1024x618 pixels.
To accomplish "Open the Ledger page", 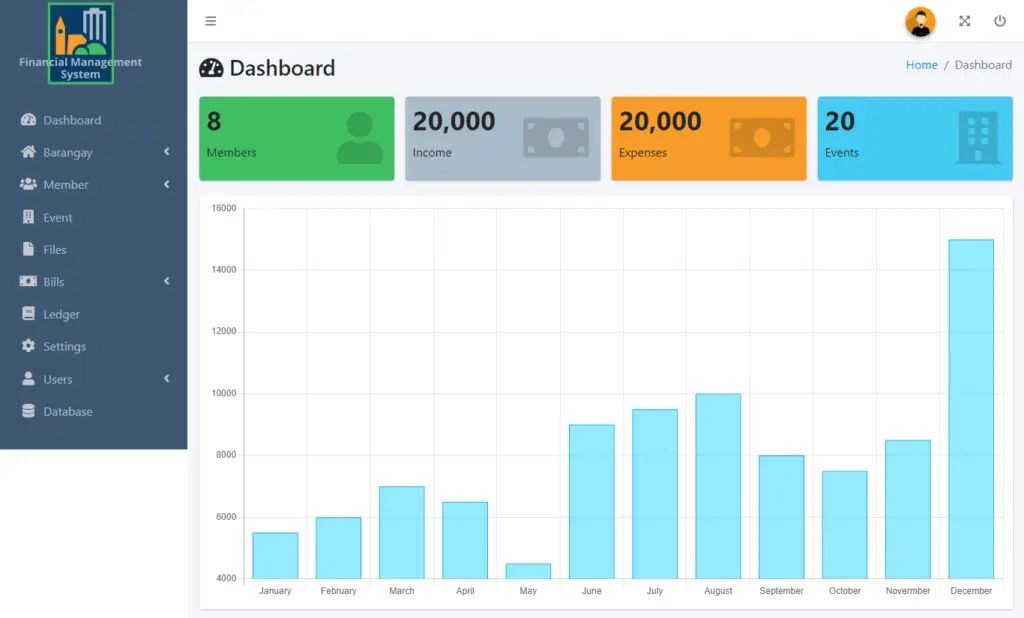I will 63,314.
